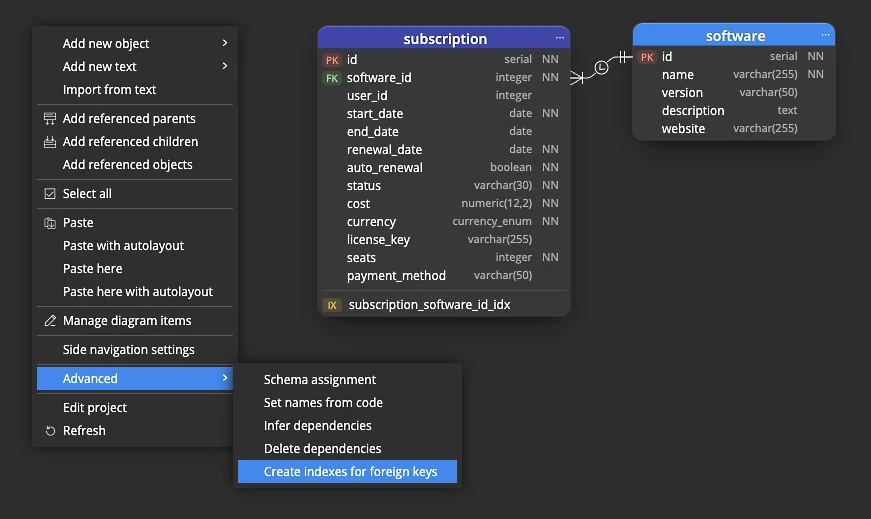Image resolution: width=871 pixels, height=519 pixels.
Task: Select Set names from code
Action: [x=348, y=402]
